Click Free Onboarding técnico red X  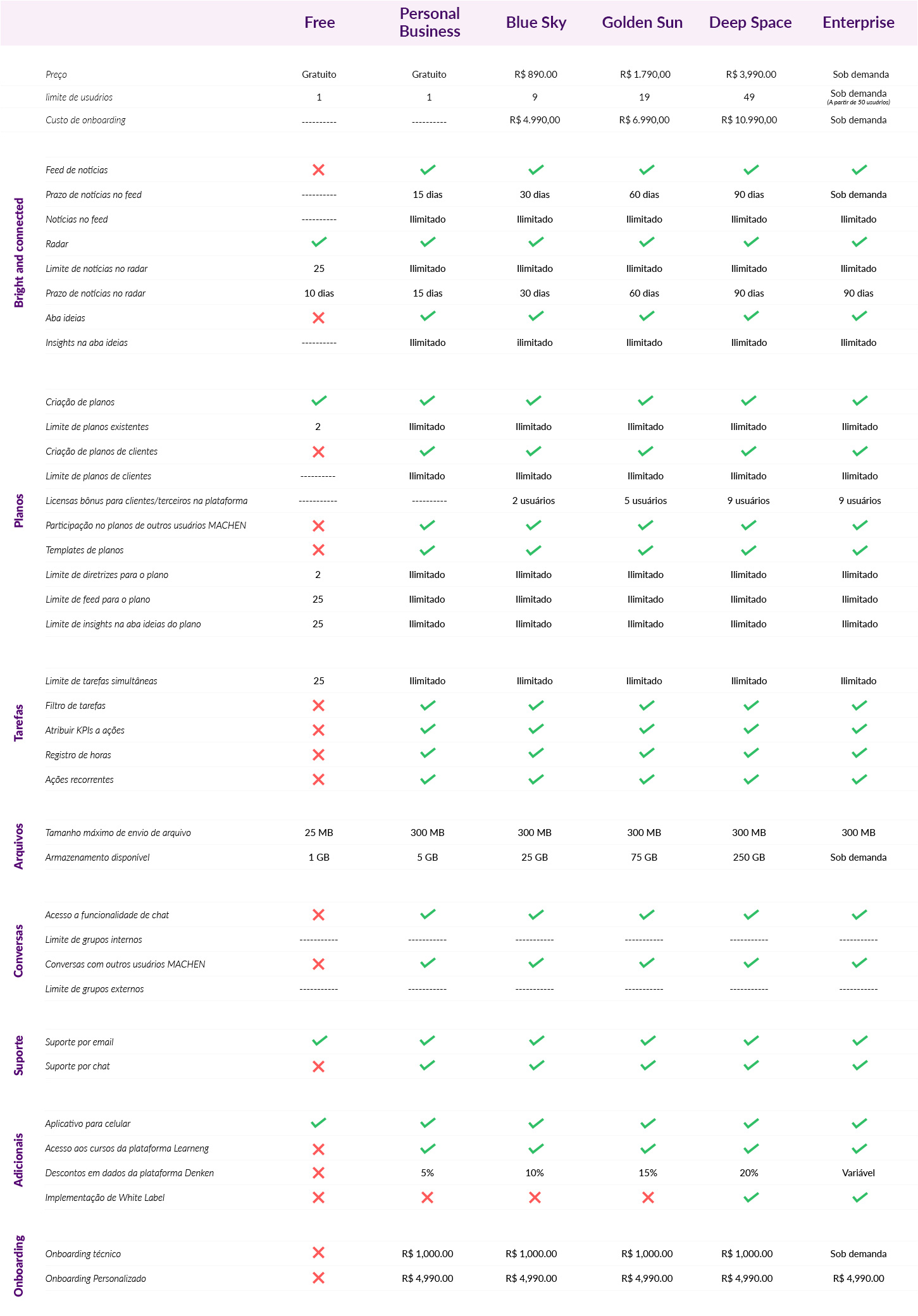coord(318,1253)
